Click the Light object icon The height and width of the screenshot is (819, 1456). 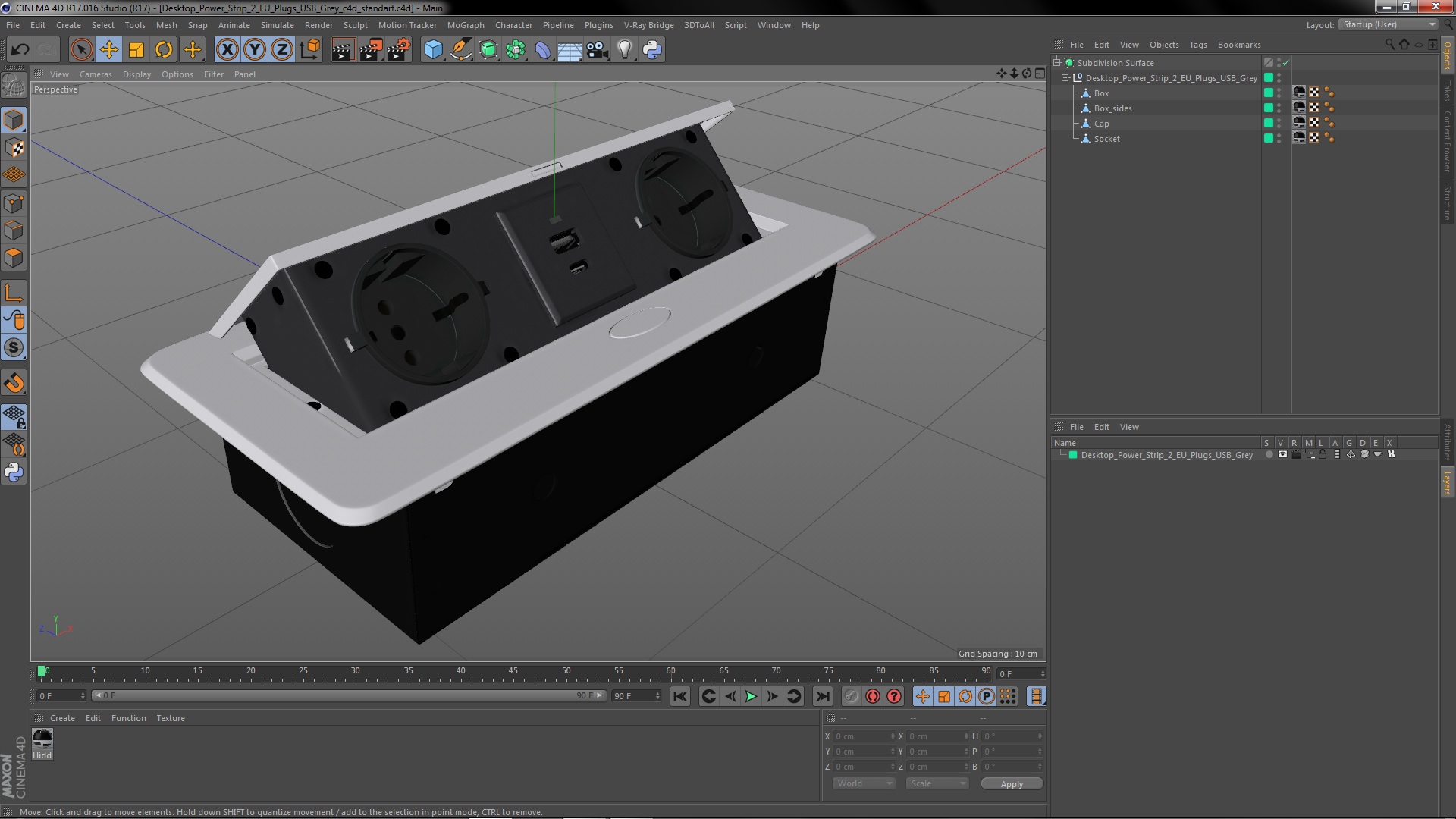pos(624,50)
